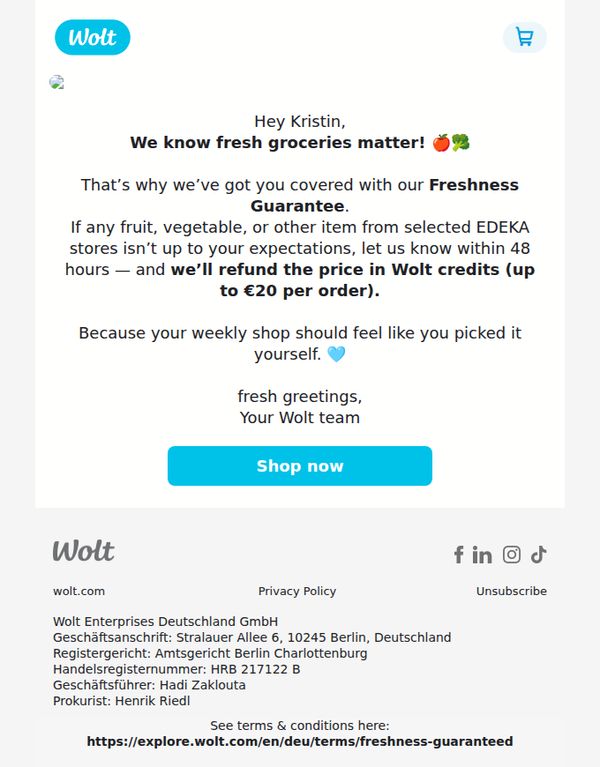Unsubscribe from Wolt emails
The height and width of the screenshot is (767, 600).
(x=511, y=591)
